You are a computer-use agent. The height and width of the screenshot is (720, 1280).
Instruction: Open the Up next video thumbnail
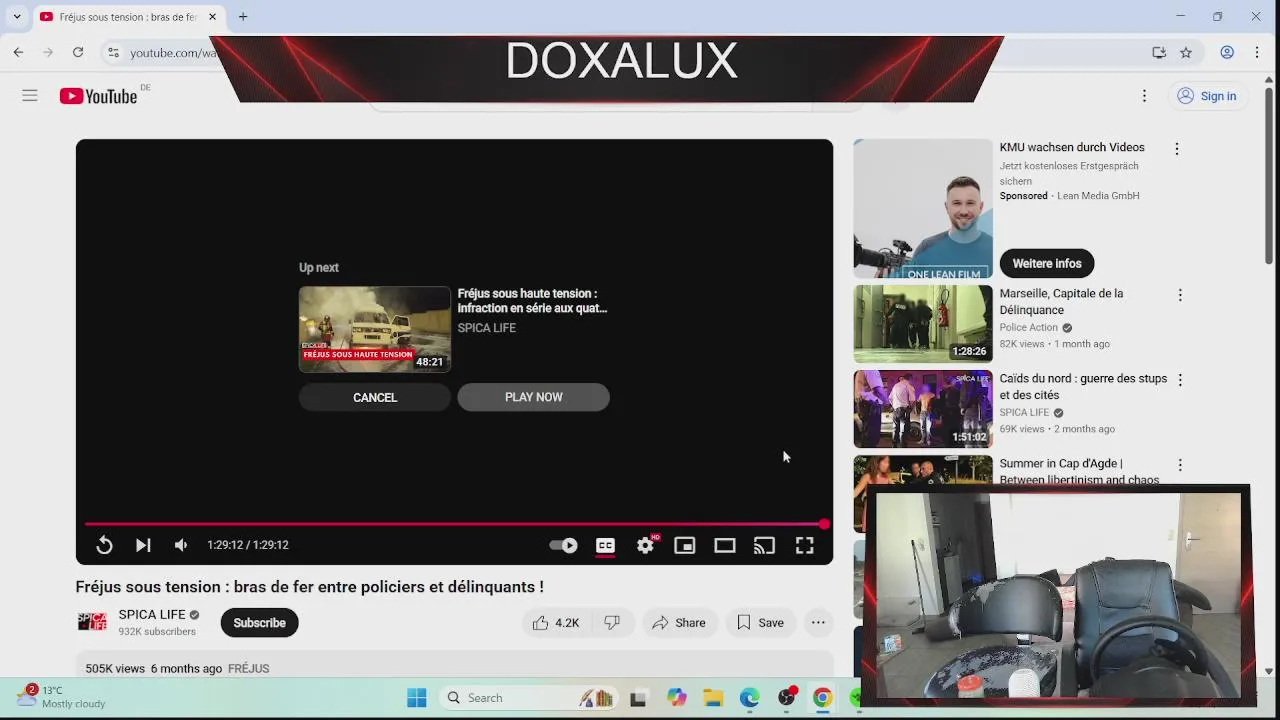click(375, 329)
